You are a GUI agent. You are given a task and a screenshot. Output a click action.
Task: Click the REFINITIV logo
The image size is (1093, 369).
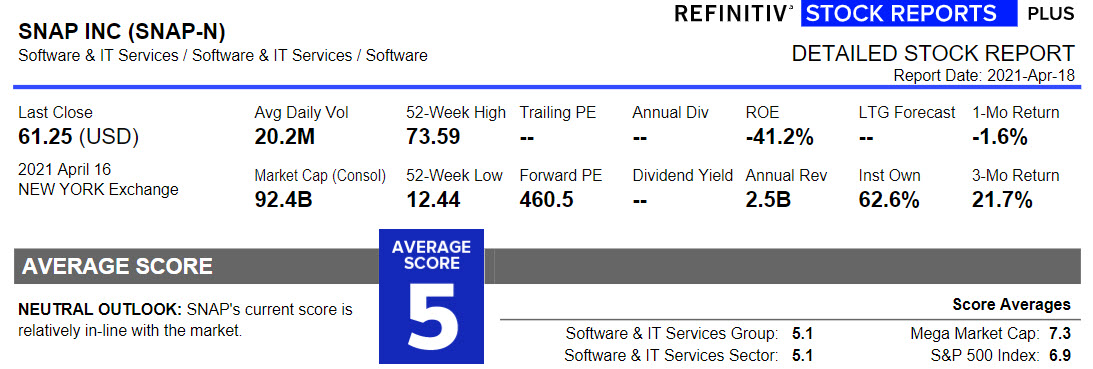pos(734,13)
